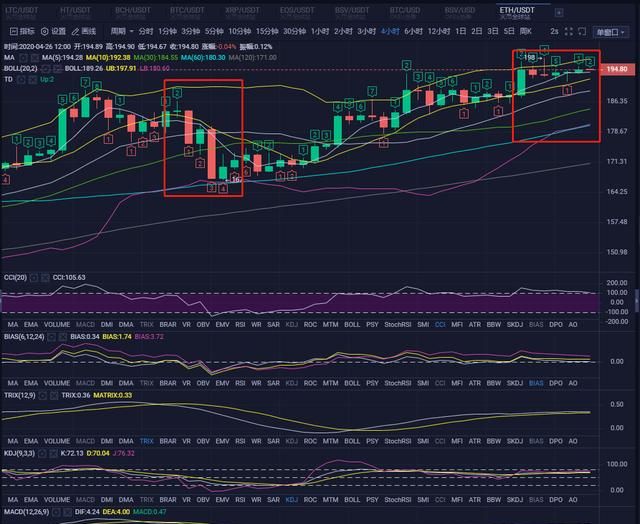The width and height of the screenshot is (640, 524).
Task: Open CCI(20) panel settings gear
Action: (34, 278)
